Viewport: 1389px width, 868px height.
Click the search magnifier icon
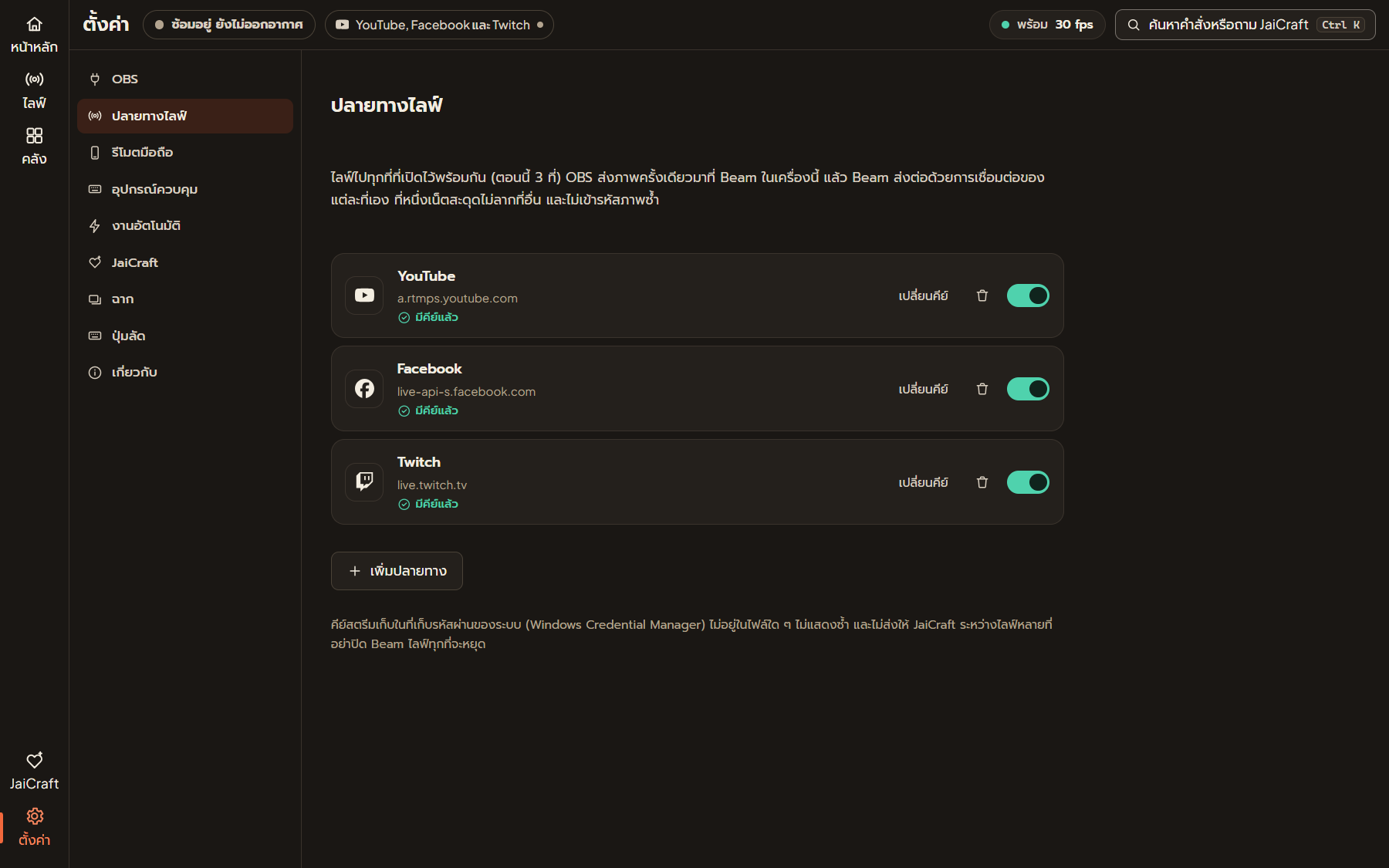click(1134, 25)
